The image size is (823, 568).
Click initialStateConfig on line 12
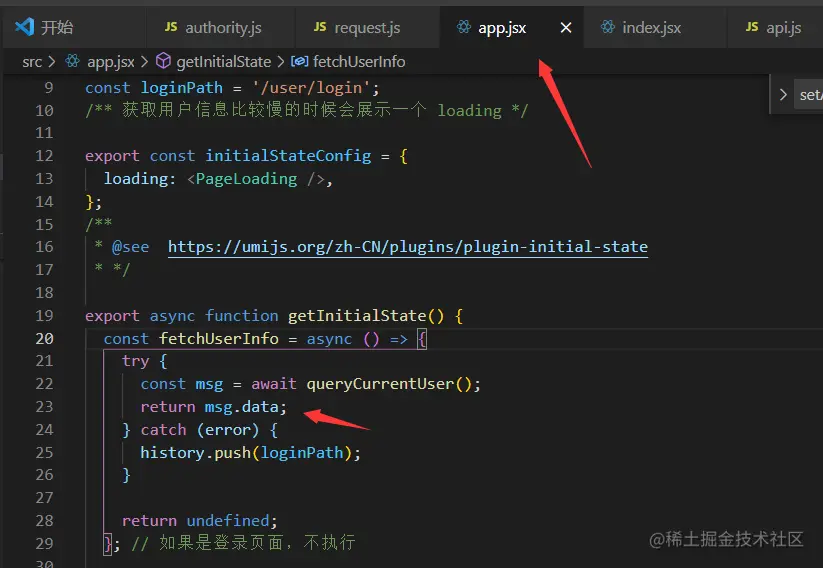point(288,156)
